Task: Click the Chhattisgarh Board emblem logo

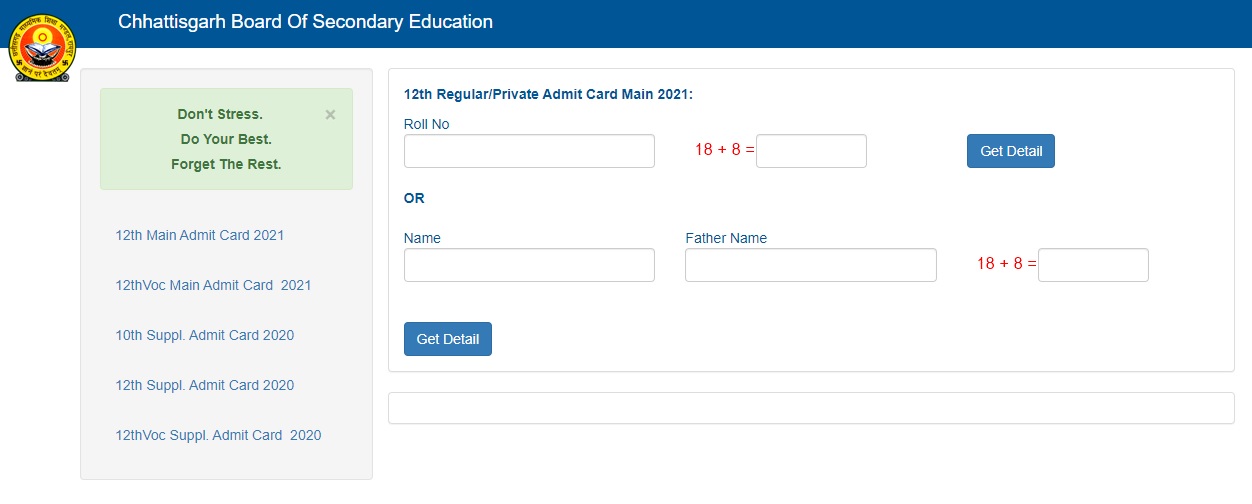Action: pos(41,47)
